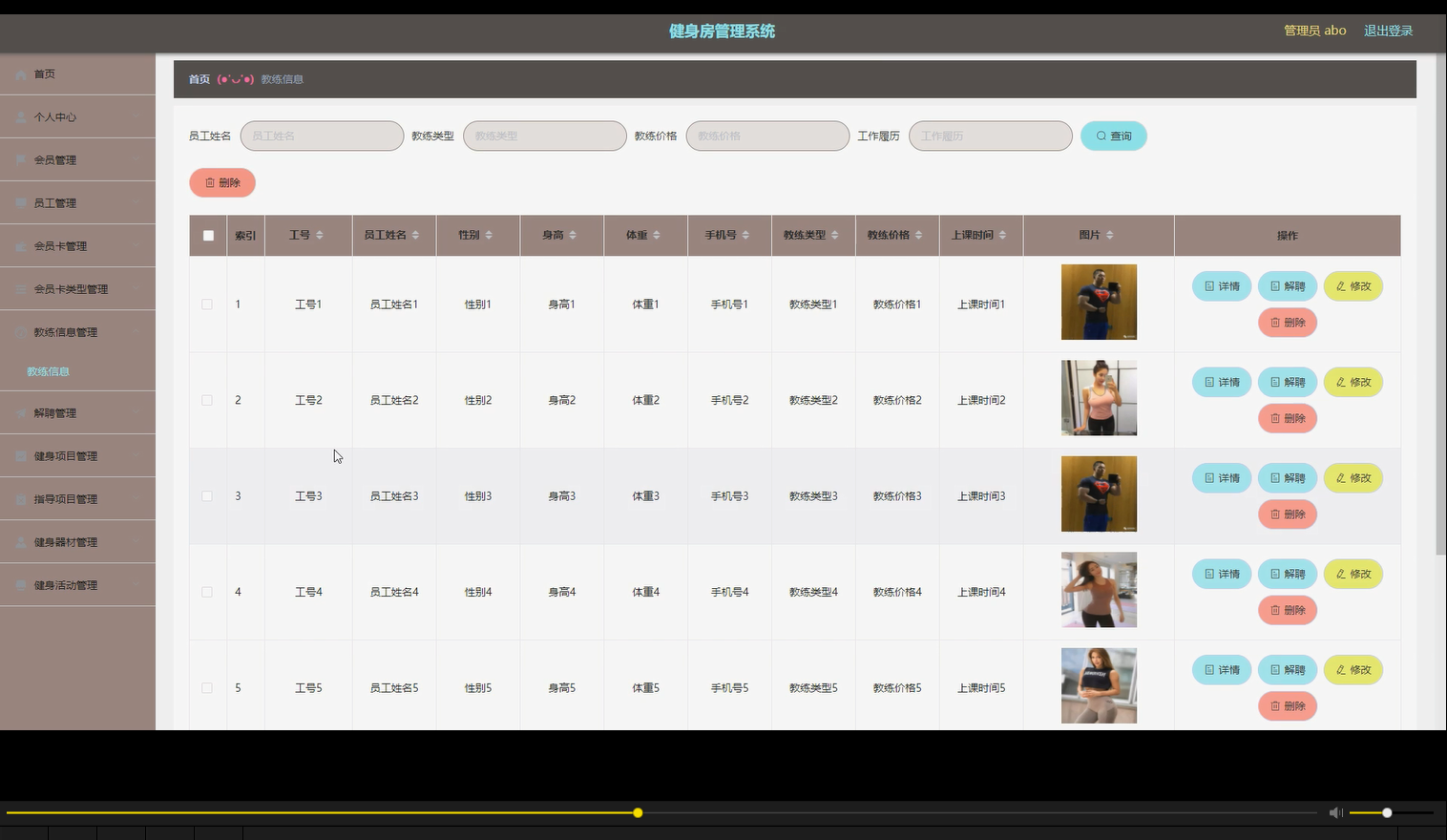This screenshot has height=840, width=1447.
Task: Expand 指导项目管理 using chevron arrow
Action: (136, 499)
